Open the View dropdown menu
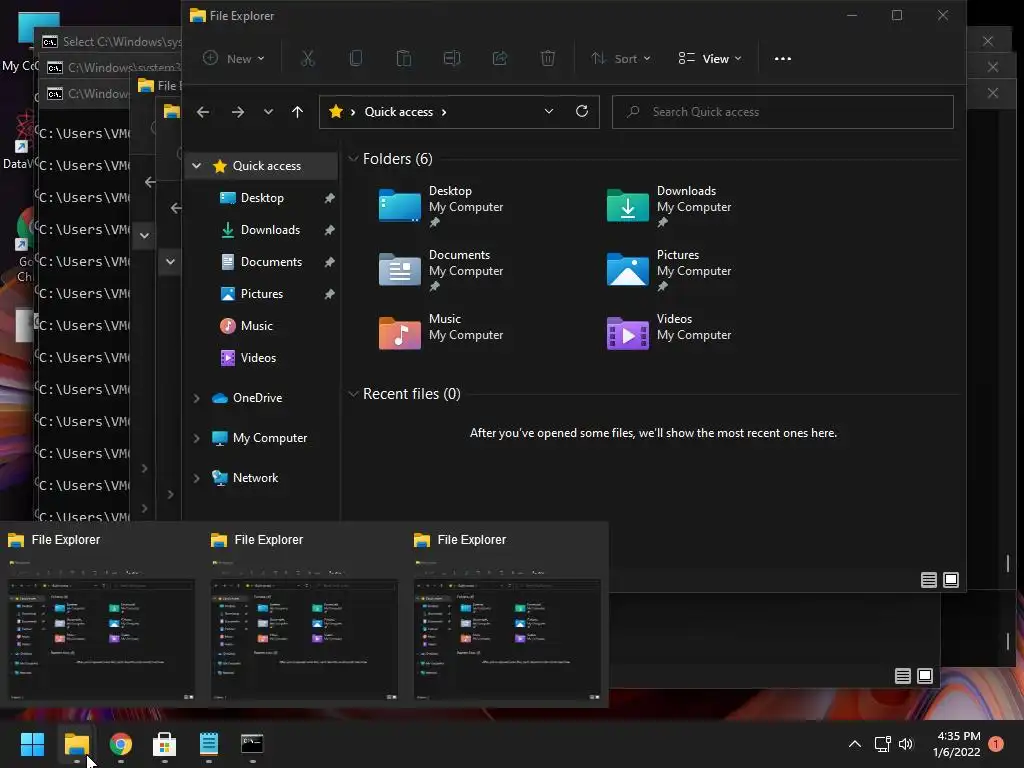The height and width of the screenshot is (768, 1024). pyautogui.click(x=710, y=59)
